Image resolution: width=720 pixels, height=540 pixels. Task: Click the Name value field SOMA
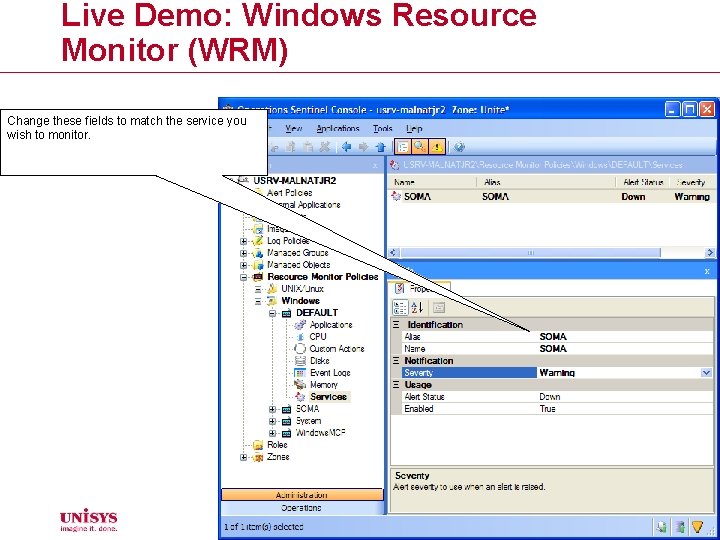625,349
